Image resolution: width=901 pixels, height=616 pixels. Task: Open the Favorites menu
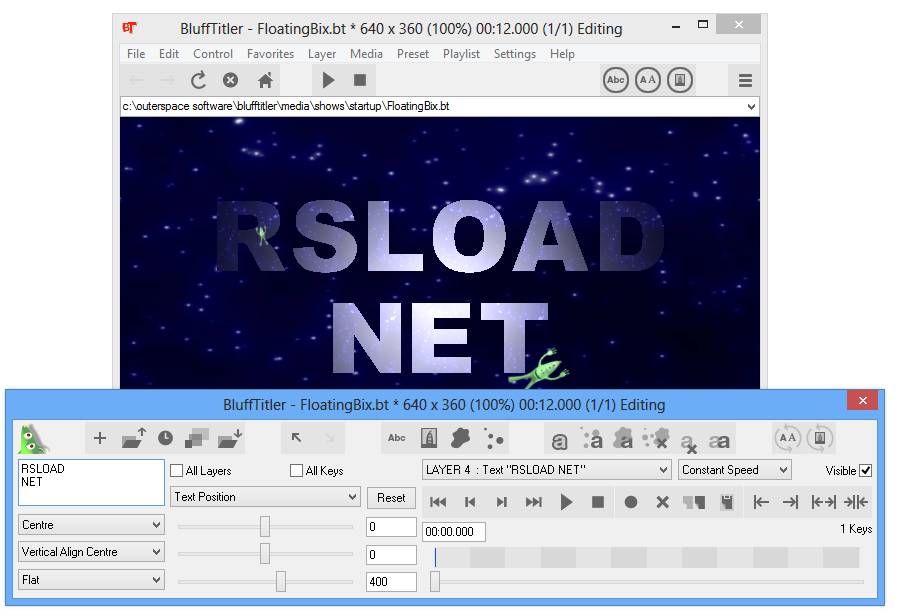270,54
